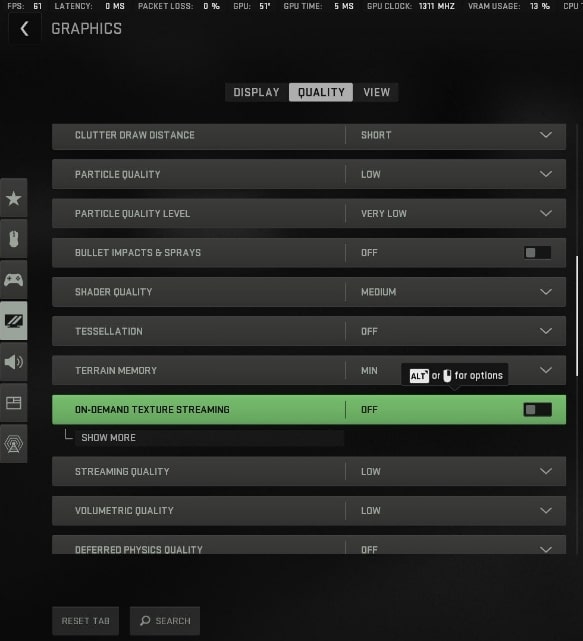The image size is (583, 641).
Task: Select the Particle Quality label
Action: (x=117, y=174)
